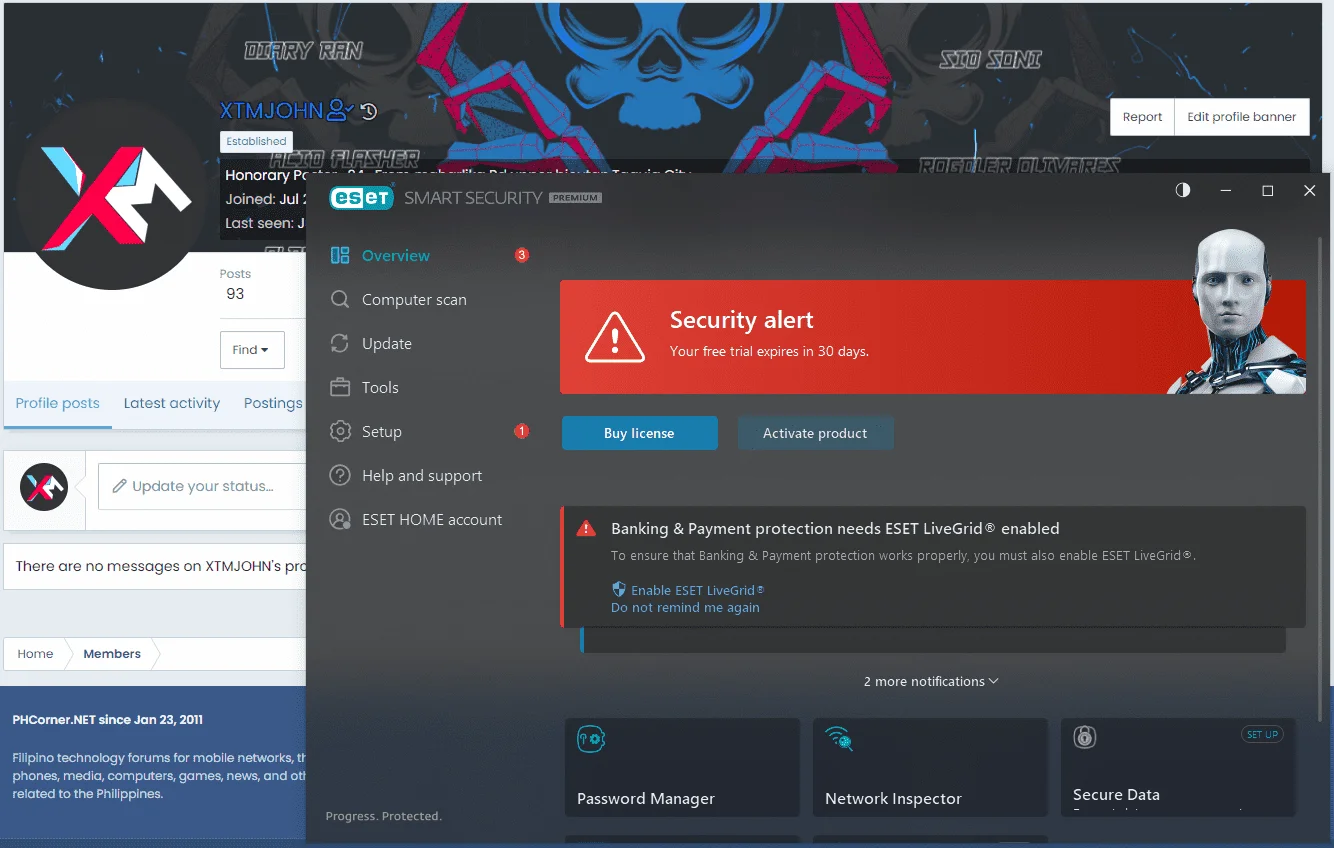This screenshot has height=848, width=1334.
Task: Minimize the ESET Smart Security window
Action: pos(1226,190)
